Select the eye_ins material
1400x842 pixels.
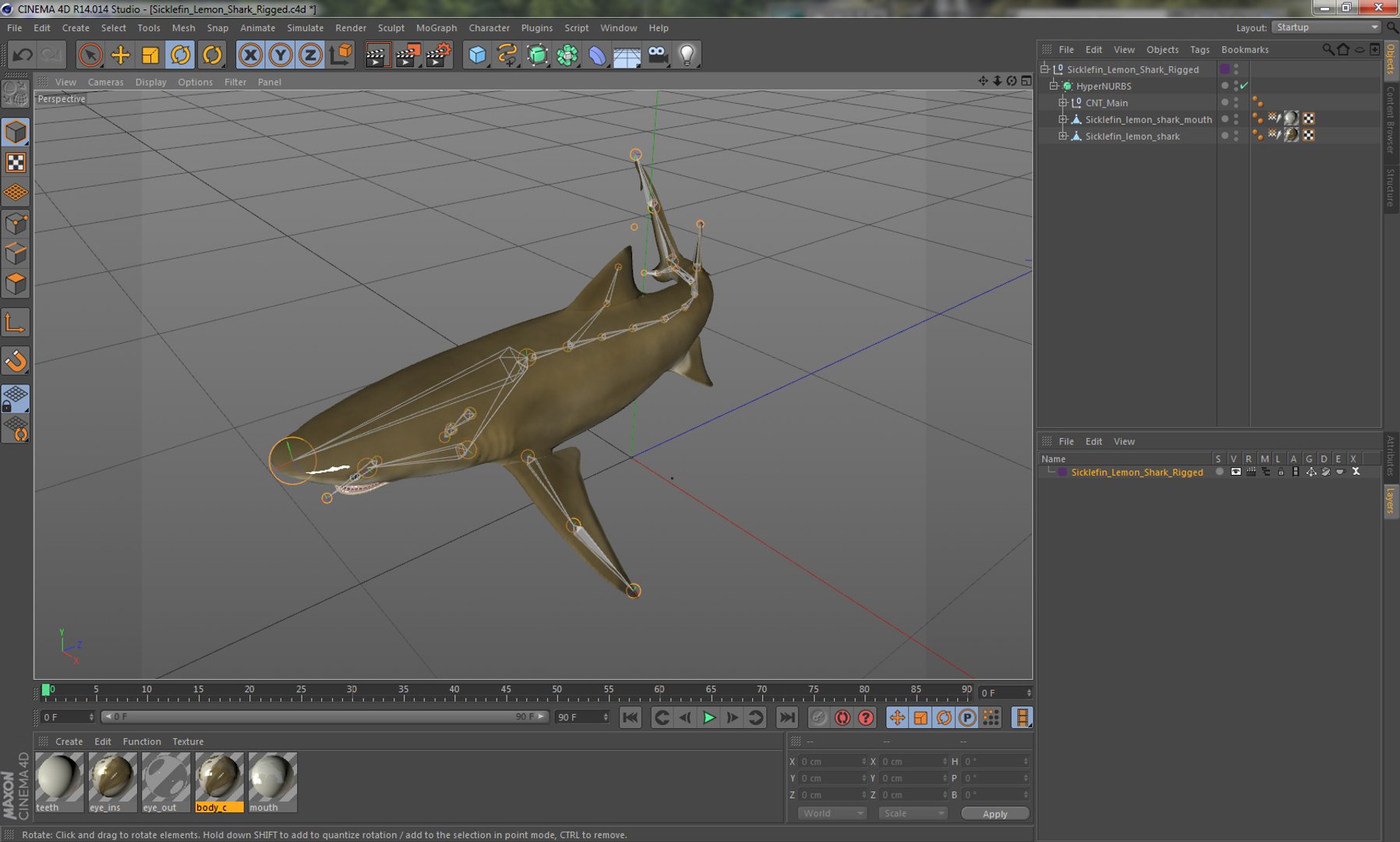(x=112, y=782)
